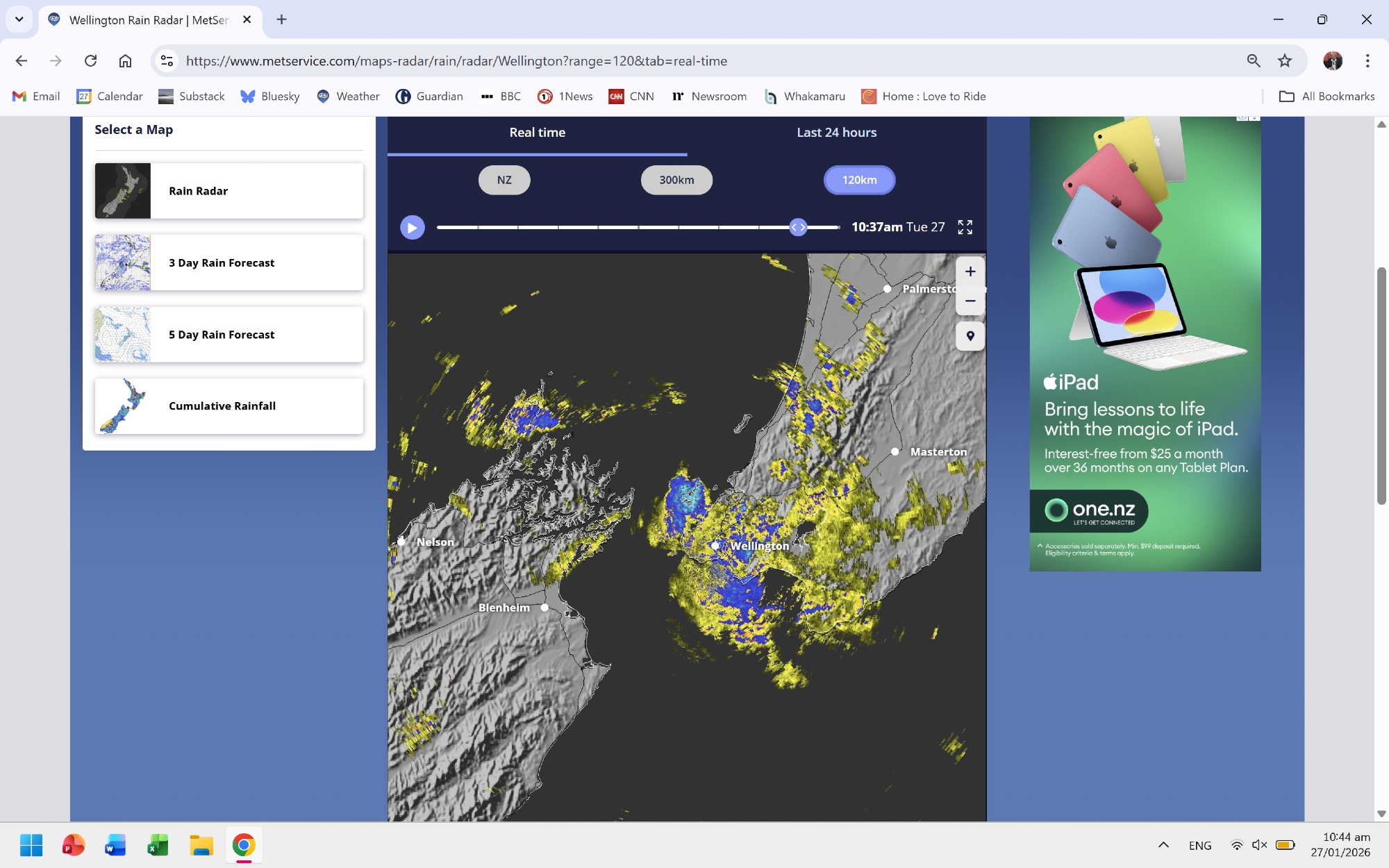
Task: Open the All Bookmarks folder
Action: 1326,97
